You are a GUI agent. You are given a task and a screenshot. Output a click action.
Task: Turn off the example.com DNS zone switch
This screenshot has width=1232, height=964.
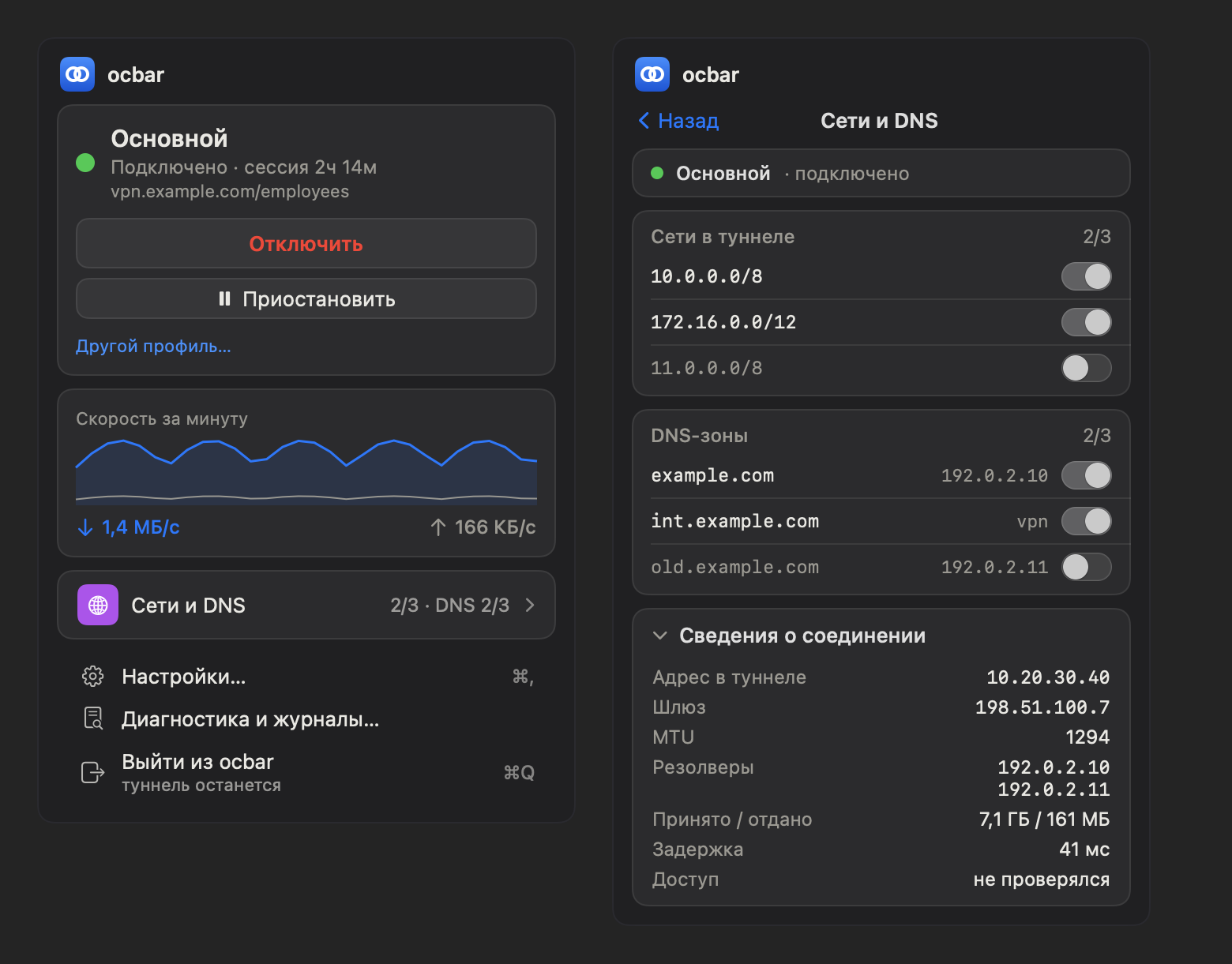click(1087, 475)
